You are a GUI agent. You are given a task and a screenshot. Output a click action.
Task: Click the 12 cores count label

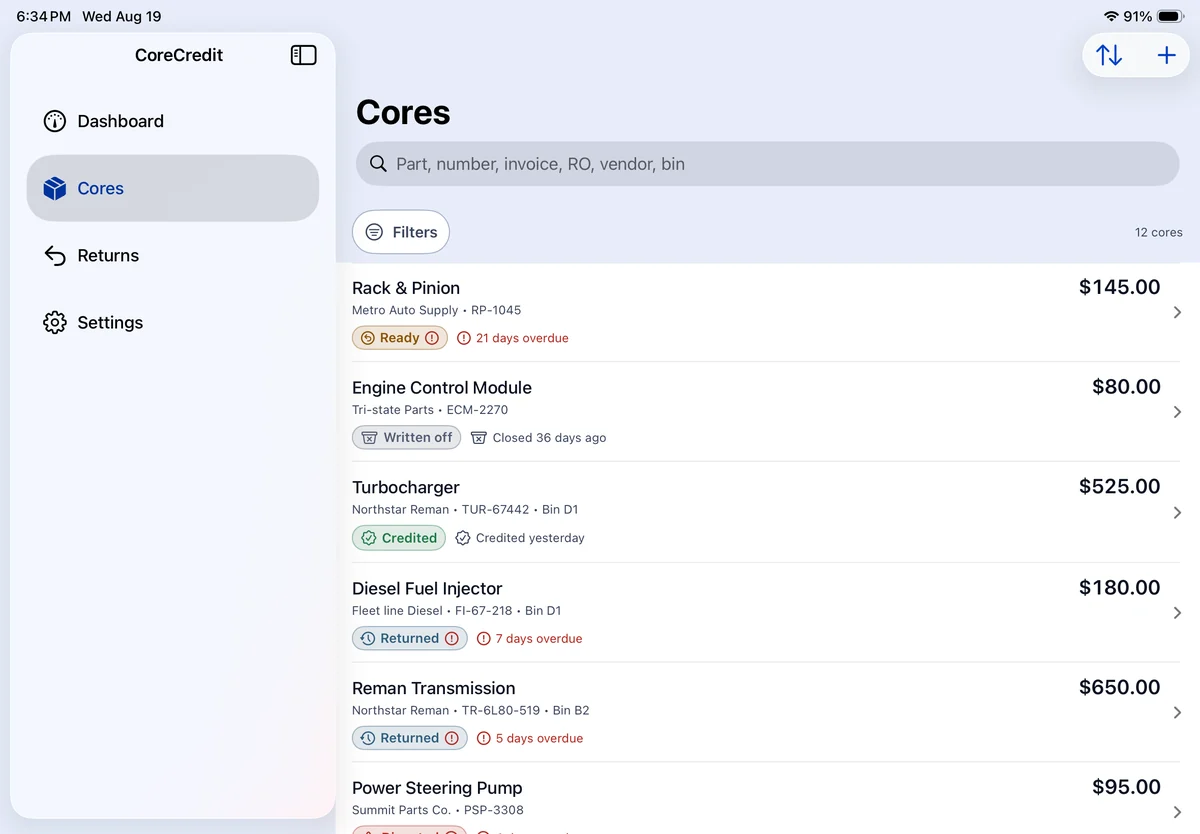point(1159,232)
